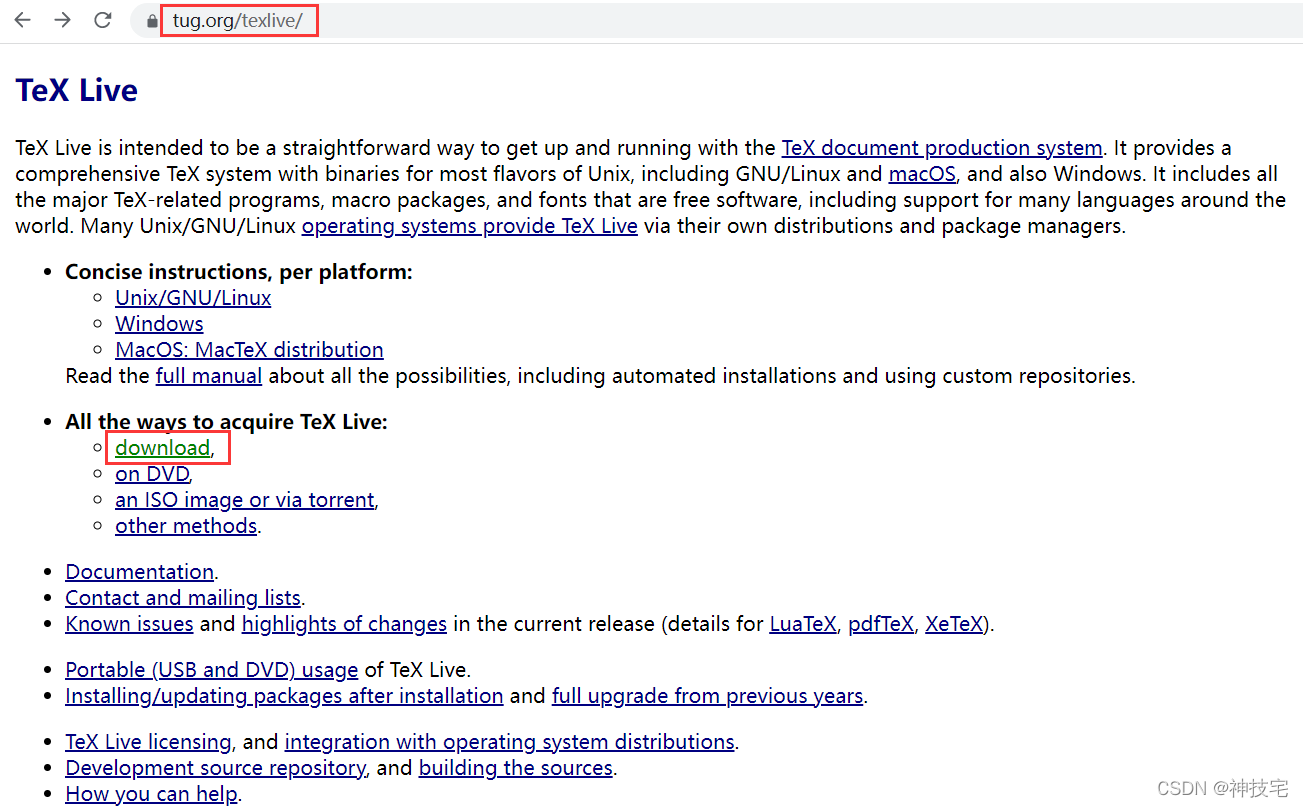The width and height of the screenshot is (1303, 807).
Task: Open the other methods link
Action: [186, 526]
